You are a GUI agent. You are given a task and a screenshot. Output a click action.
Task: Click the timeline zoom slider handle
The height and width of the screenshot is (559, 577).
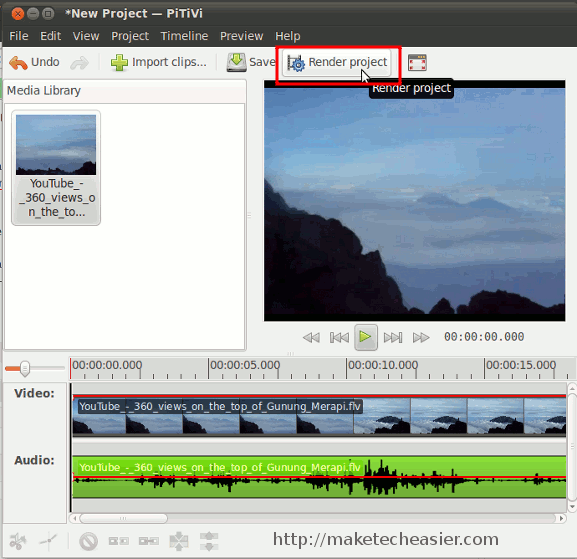(x=25, y=368)
